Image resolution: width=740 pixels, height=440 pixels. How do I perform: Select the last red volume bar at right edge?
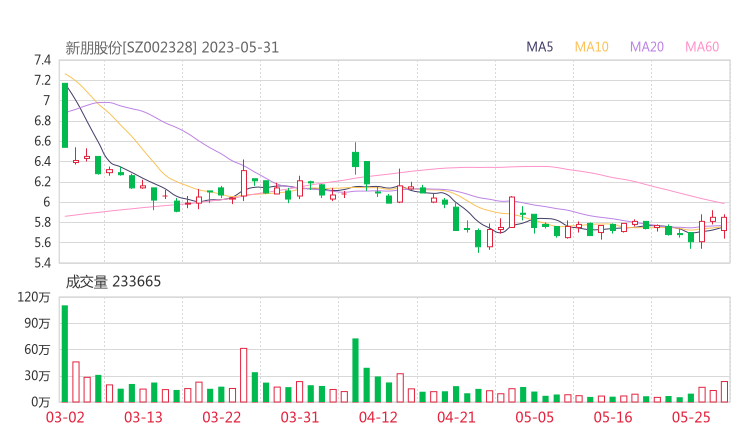pos(724,392)
